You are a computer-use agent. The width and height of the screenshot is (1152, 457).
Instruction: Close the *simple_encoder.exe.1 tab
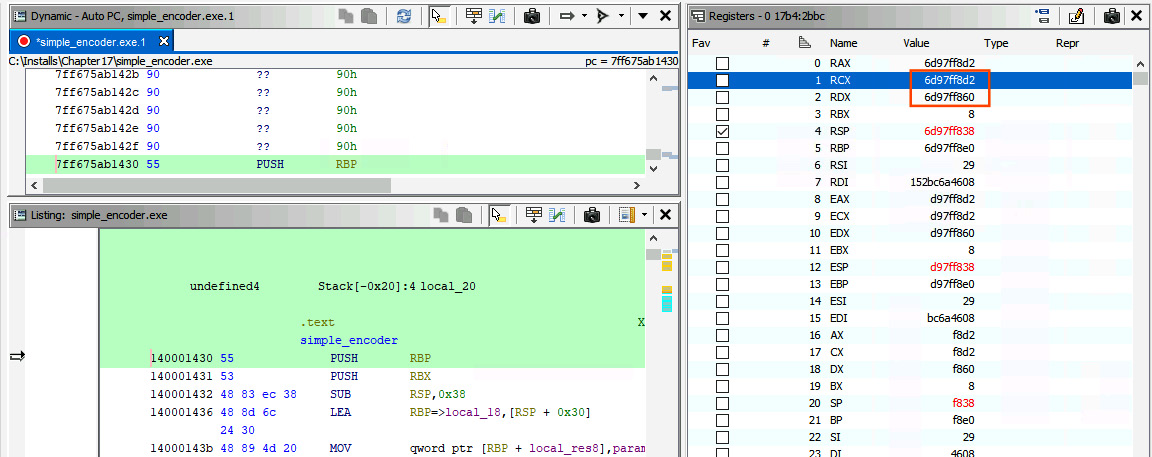click(x=163, y=41)
